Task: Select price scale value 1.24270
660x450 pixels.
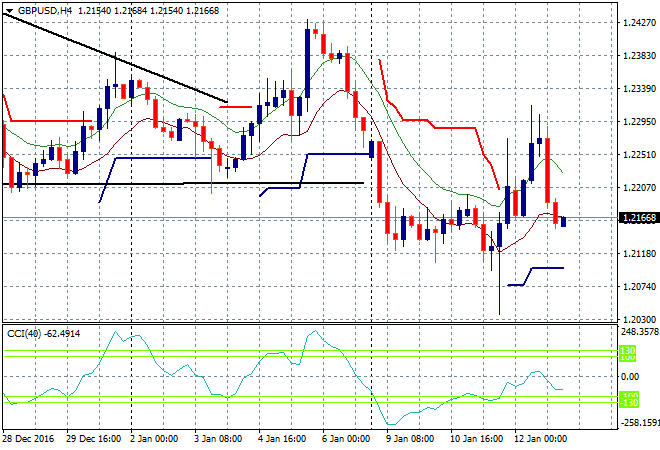Action: pyautogui.click(x=639, y=23)
